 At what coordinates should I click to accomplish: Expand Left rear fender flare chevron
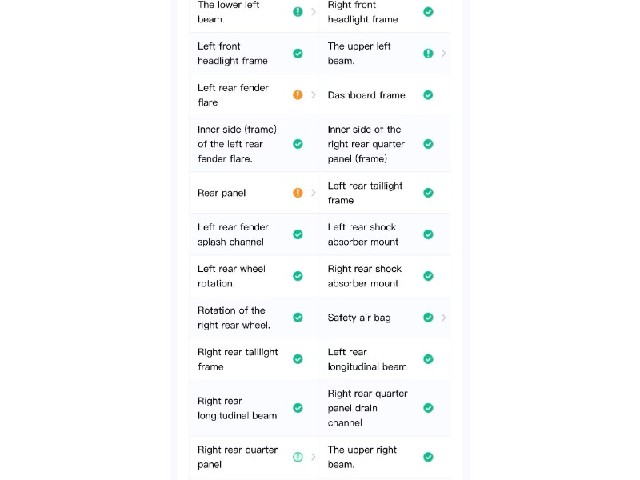coord(313,95)
